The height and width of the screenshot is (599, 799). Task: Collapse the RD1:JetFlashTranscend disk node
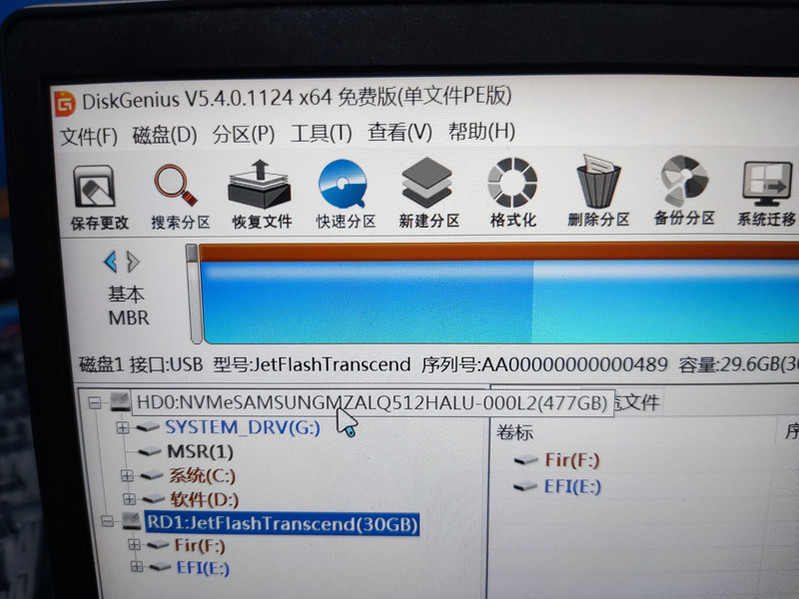[x=107, y=522]
